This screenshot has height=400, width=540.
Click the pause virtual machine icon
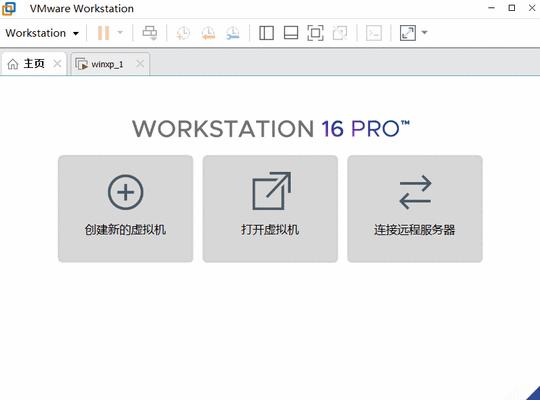click(103, 33)
